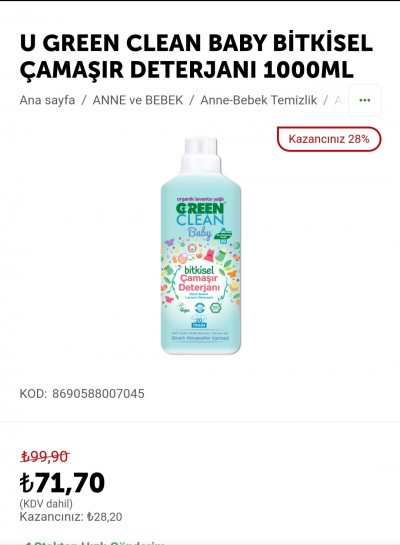This screenshot has height=545, width=400.
Task: Click the white bottle cap in image
Action: pyautogui.click(x=201, y=155)
